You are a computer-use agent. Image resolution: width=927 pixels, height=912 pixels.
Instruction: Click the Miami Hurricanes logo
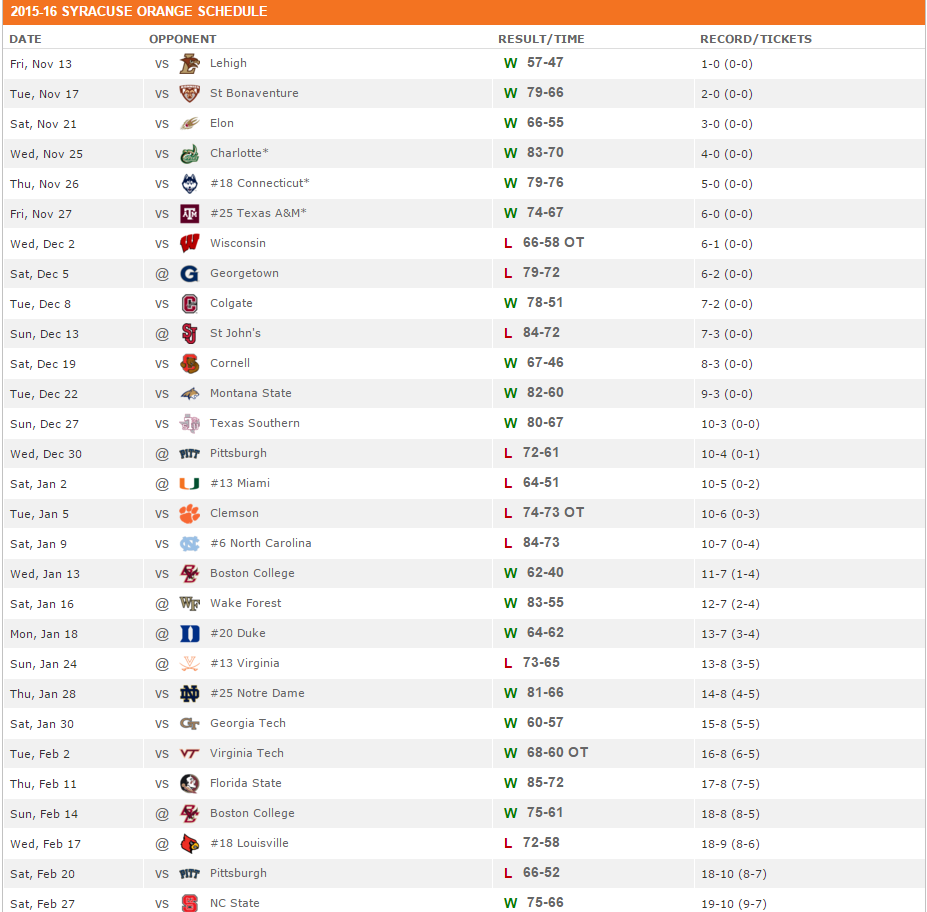[x=189, y=484]
